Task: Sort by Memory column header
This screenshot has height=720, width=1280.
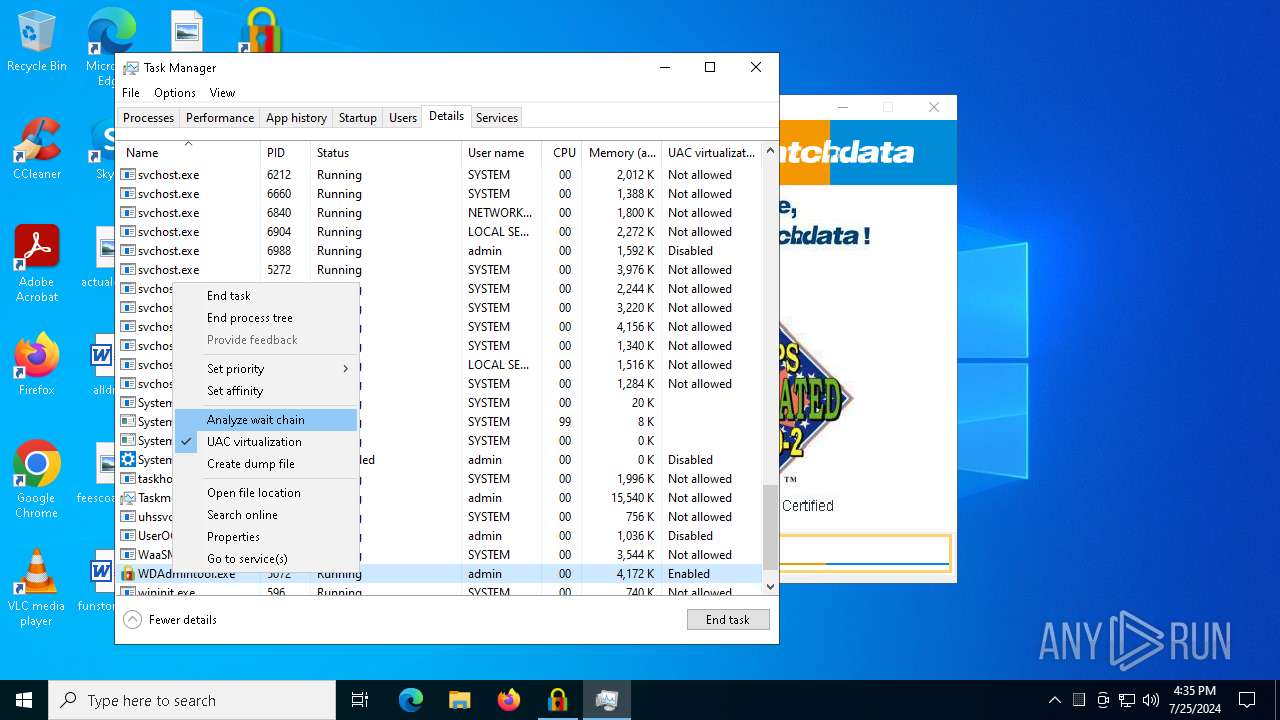Action: (x=621, y=153)
